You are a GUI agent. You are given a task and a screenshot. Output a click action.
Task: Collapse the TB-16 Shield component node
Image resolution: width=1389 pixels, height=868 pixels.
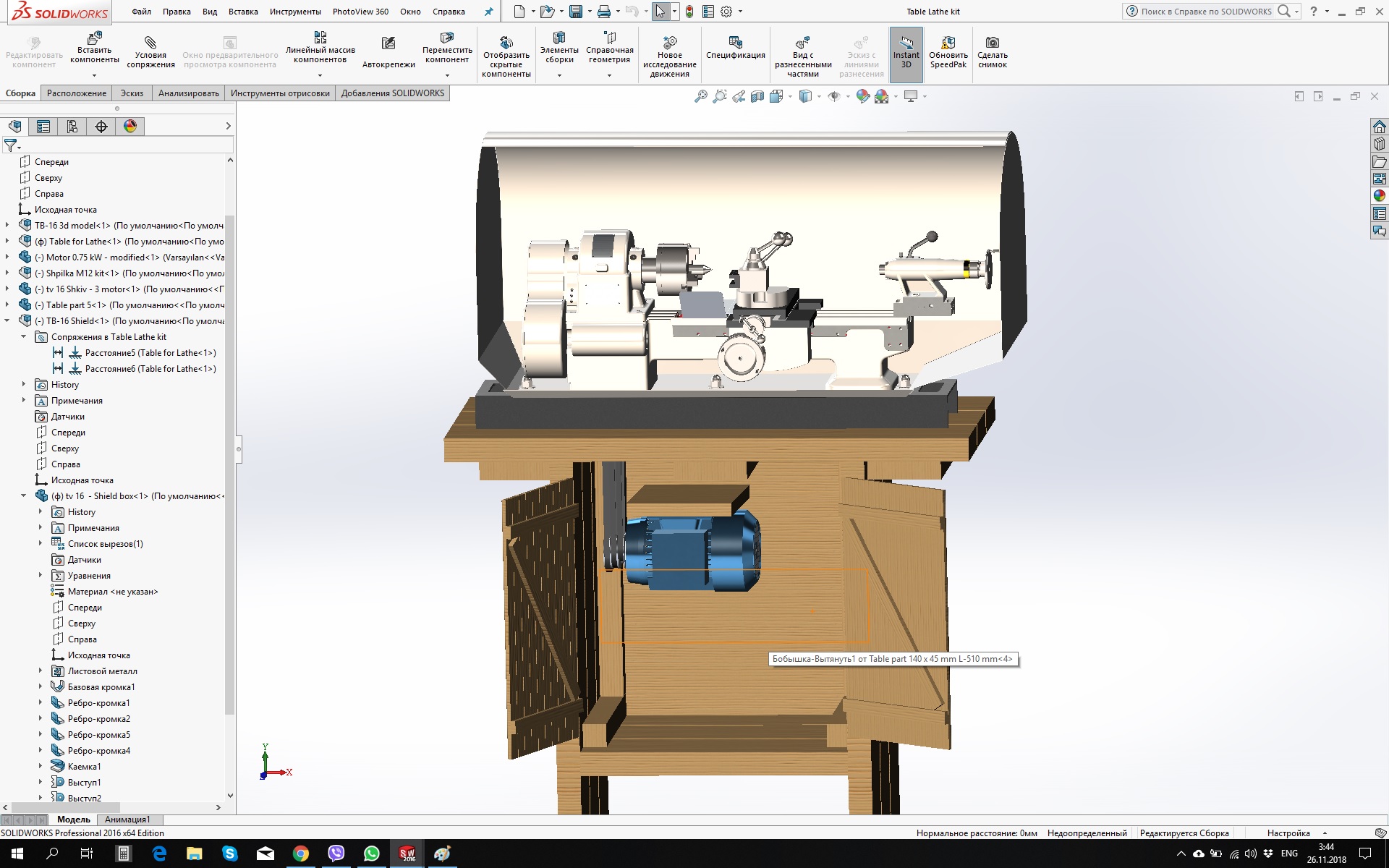point(8,320)
